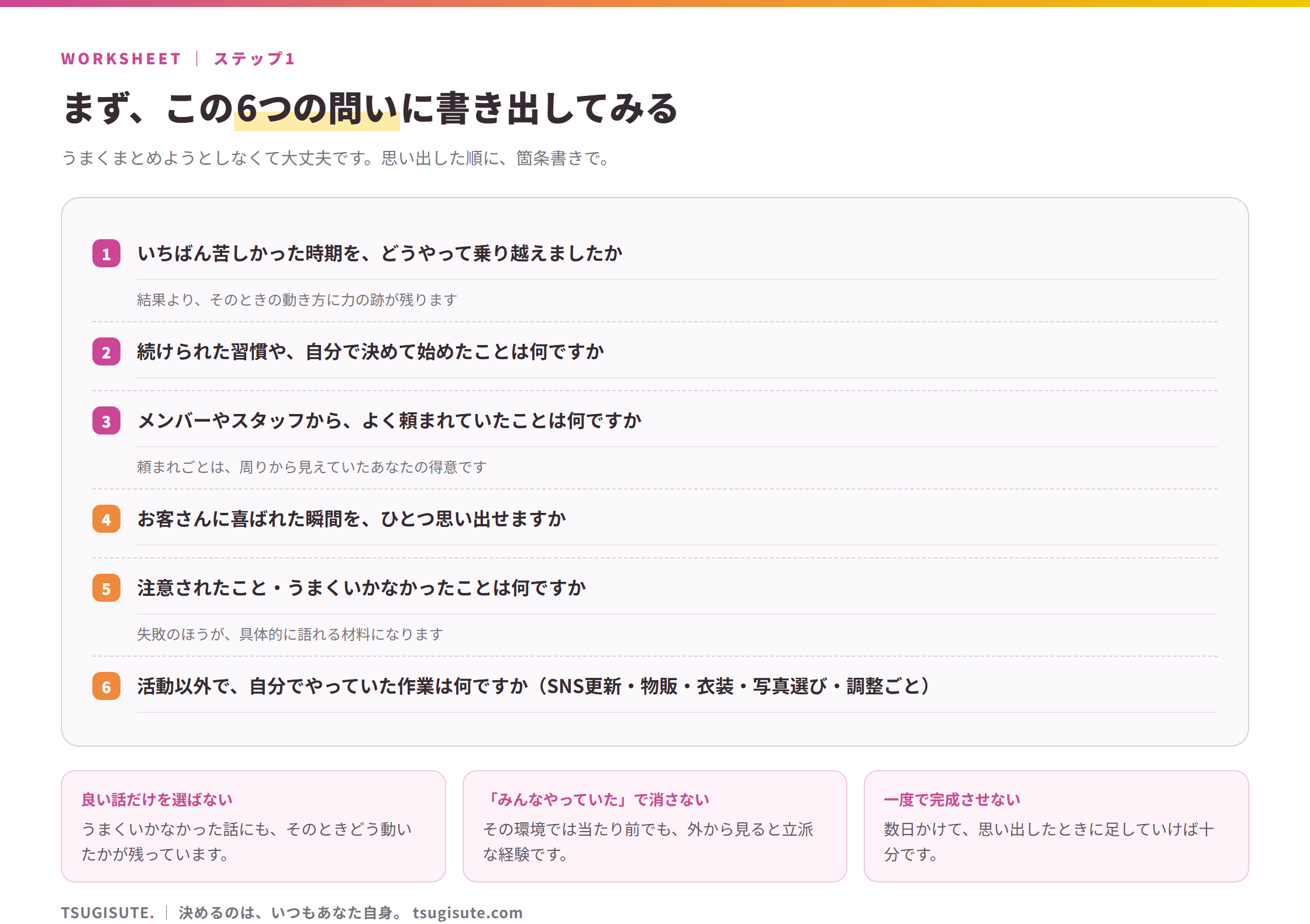Click question 'お客さんに喜ばれた瞬間を、ひとつ思い出せますか'
Image resolution: width=1310 pixels, height=924 pixels.
click(x=352, y=519)
